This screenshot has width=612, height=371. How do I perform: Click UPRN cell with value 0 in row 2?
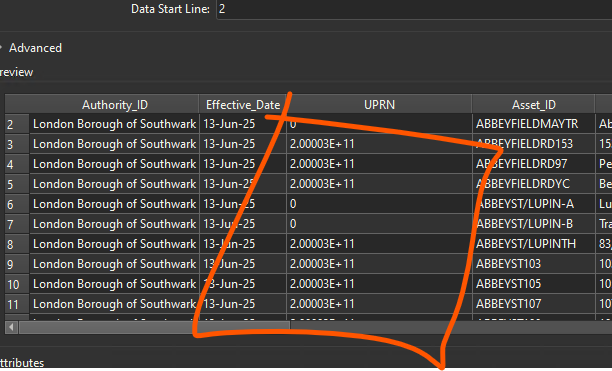[x=379, y=124]
